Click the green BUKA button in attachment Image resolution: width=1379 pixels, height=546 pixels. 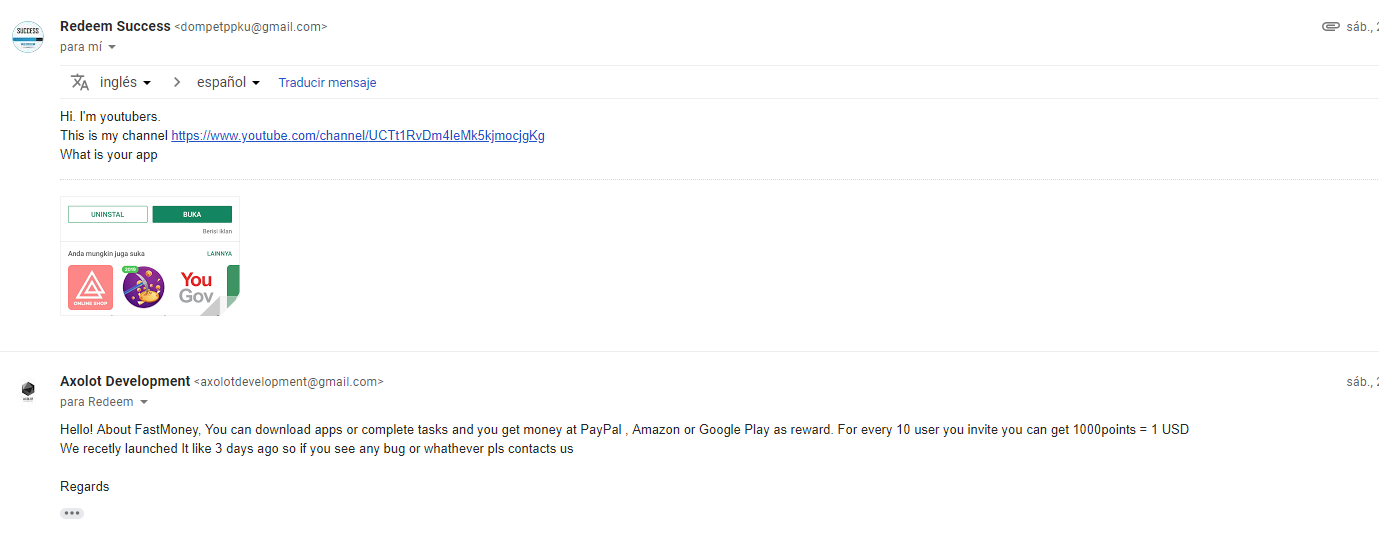coord(192,214)
